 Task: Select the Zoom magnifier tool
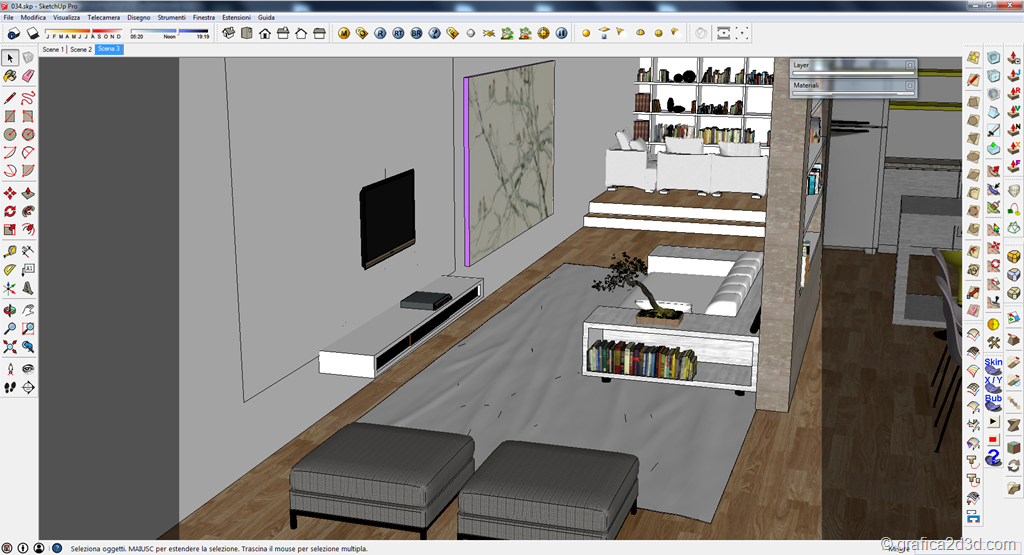coord(10,328)
